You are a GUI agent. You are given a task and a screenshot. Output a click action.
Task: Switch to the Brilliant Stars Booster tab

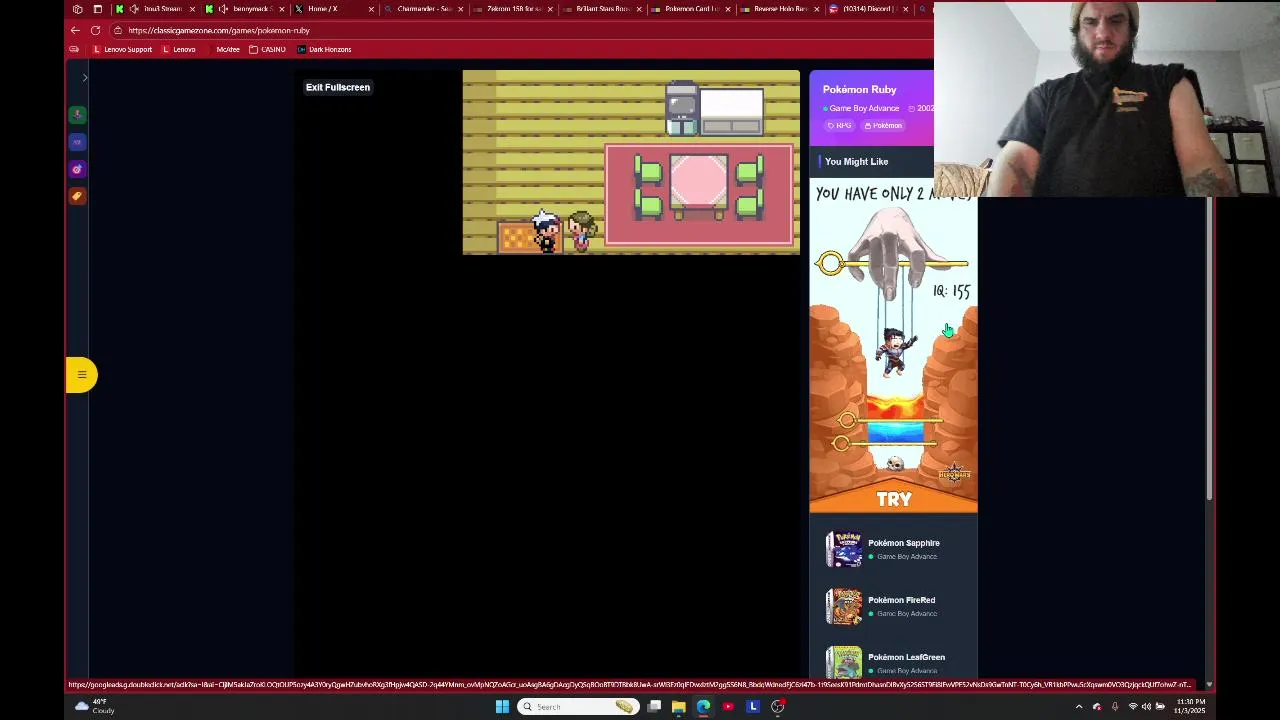click(602, 9)
